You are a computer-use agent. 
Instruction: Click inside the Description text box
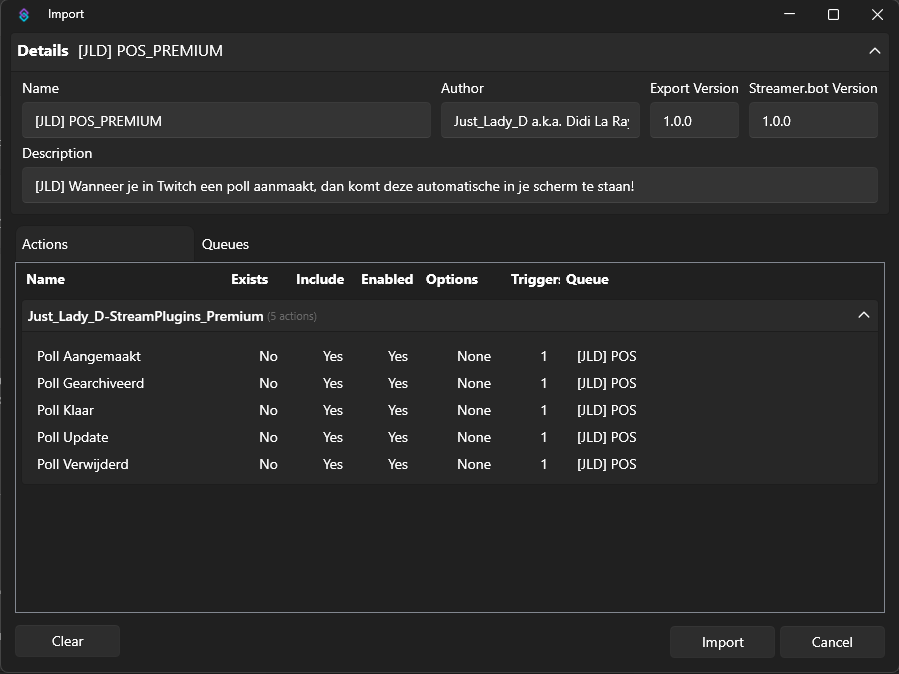(x=449, y=185)
